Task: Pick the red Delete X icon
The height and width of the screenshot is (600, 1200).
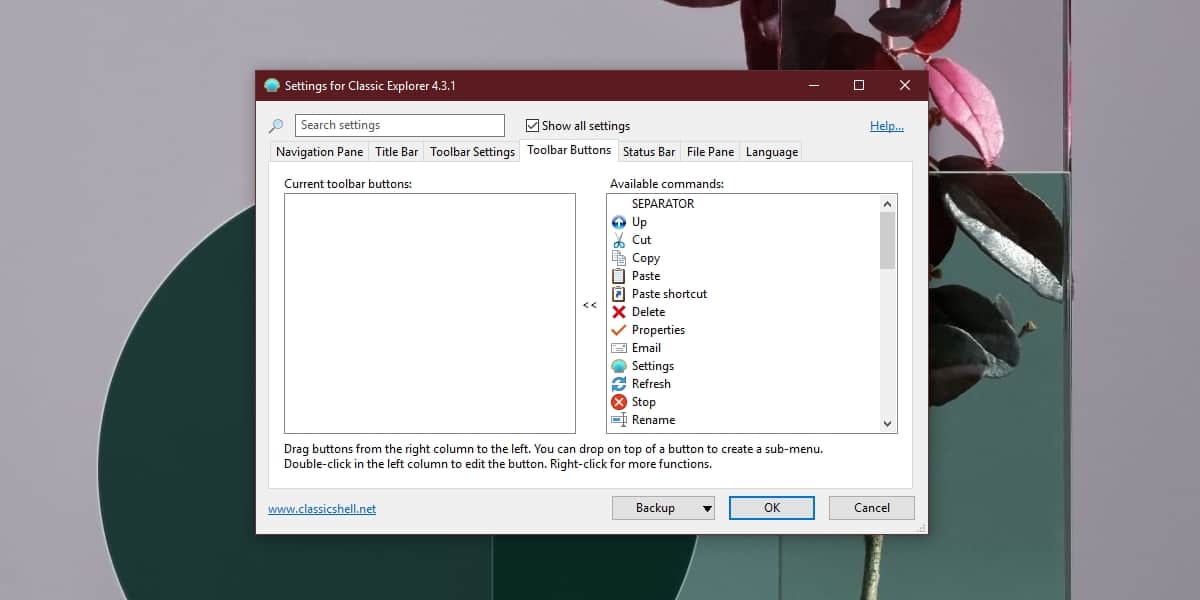Action: (619, 312)
